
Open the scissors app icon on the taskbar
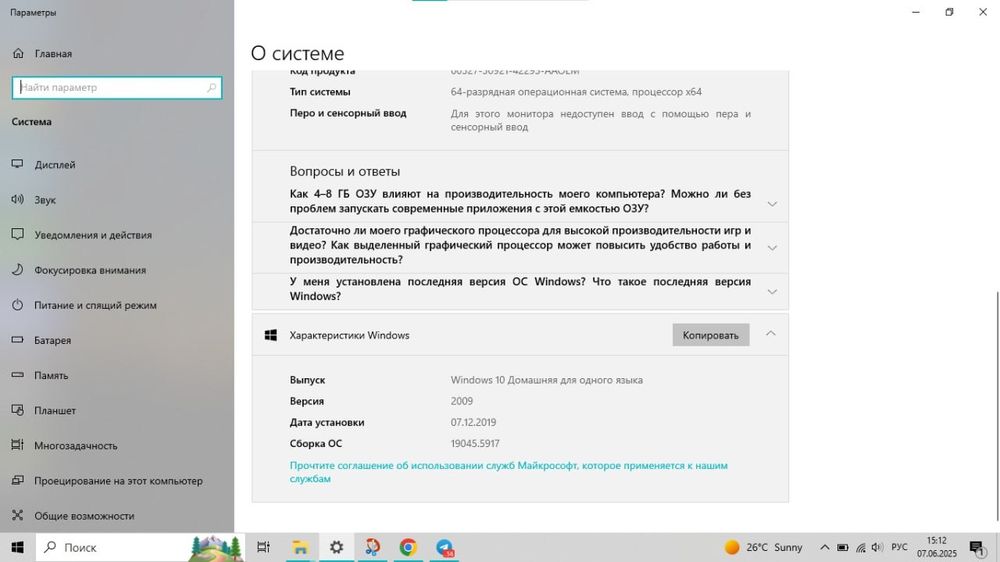(x=372, y=547)
